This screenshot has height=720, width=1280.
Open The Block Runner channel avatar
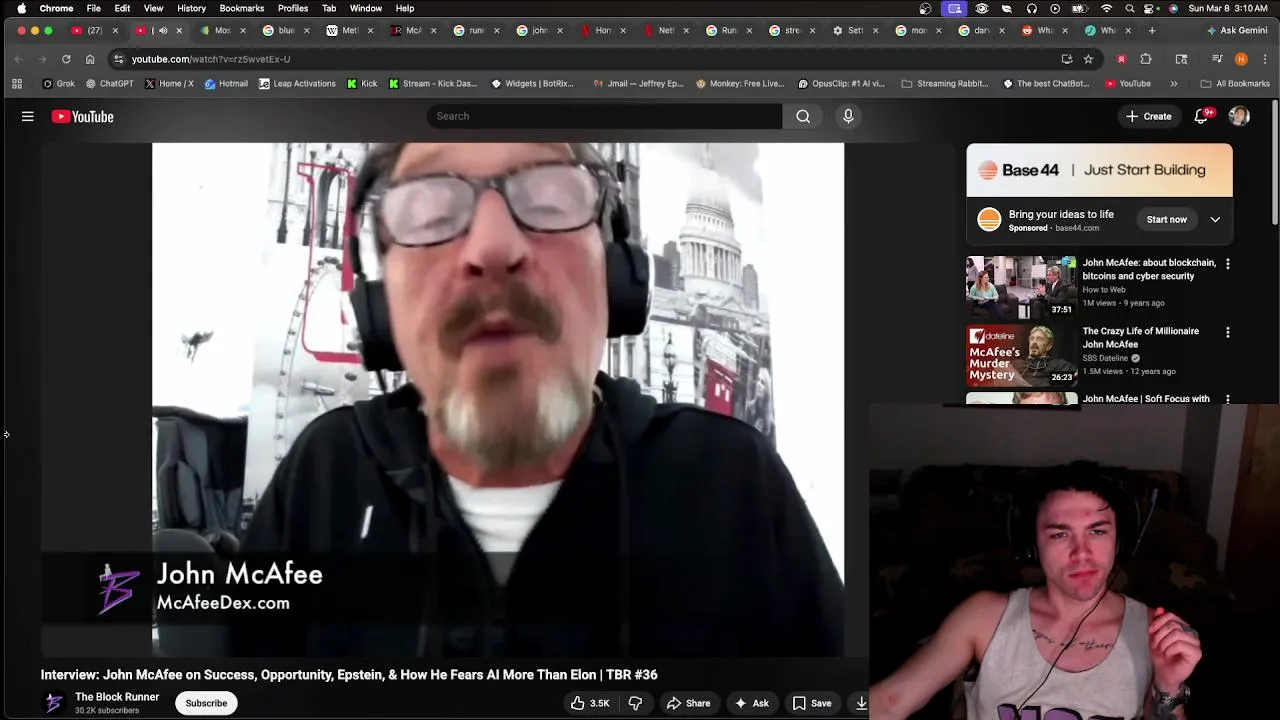[54, 703]
